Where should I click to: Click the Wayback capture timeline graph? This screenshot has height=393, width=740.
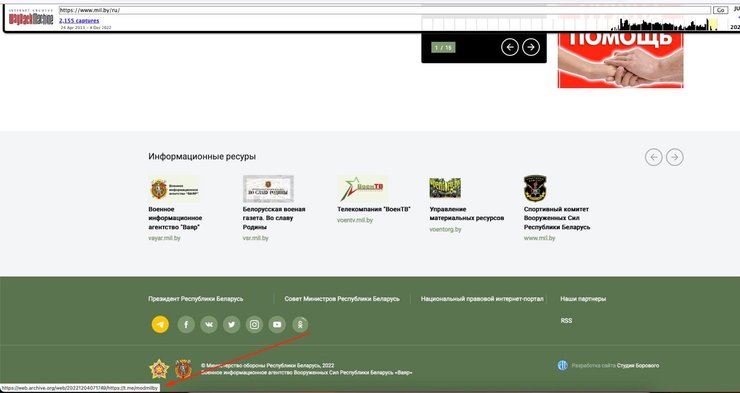[569, 24]
